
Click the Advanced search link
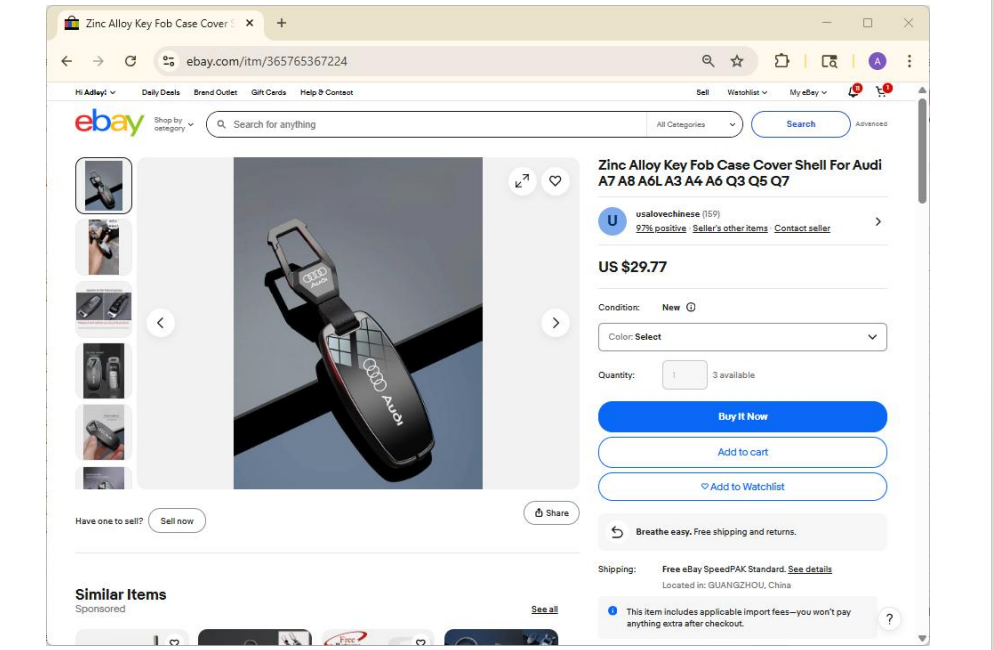click(871, 124)
